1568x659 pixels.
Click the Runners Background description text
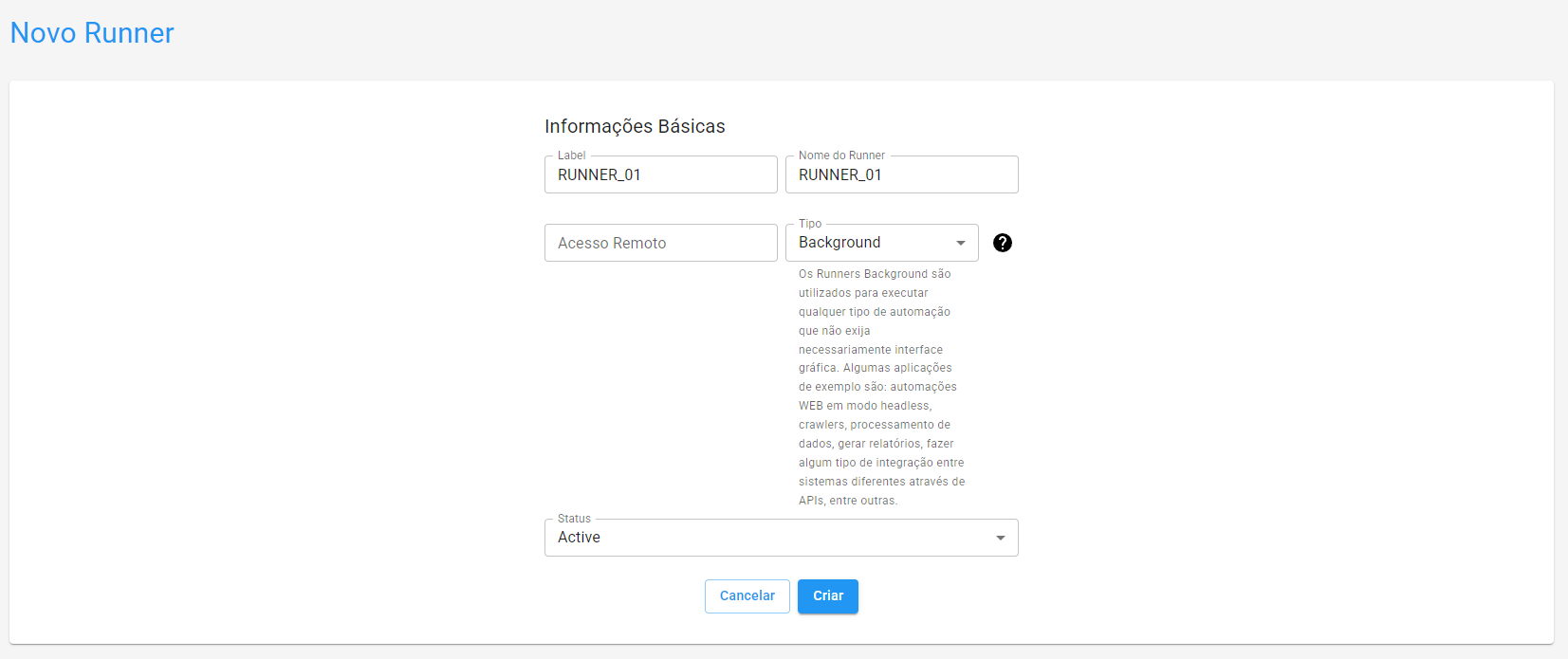point(880,387)
